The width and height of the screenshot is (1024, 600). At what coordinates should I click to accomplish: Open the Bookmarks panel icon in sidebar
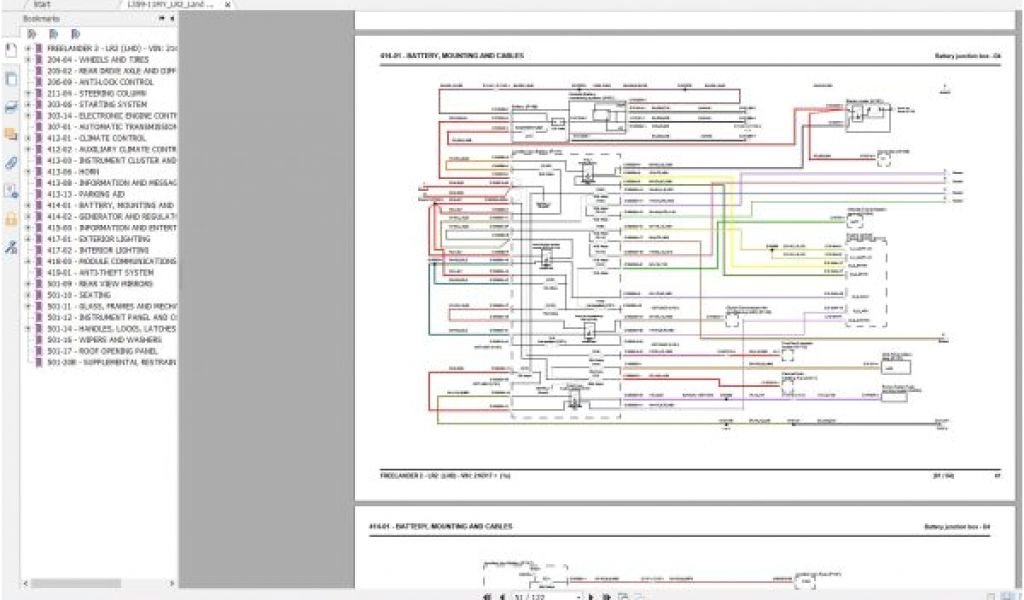point(10,50)
